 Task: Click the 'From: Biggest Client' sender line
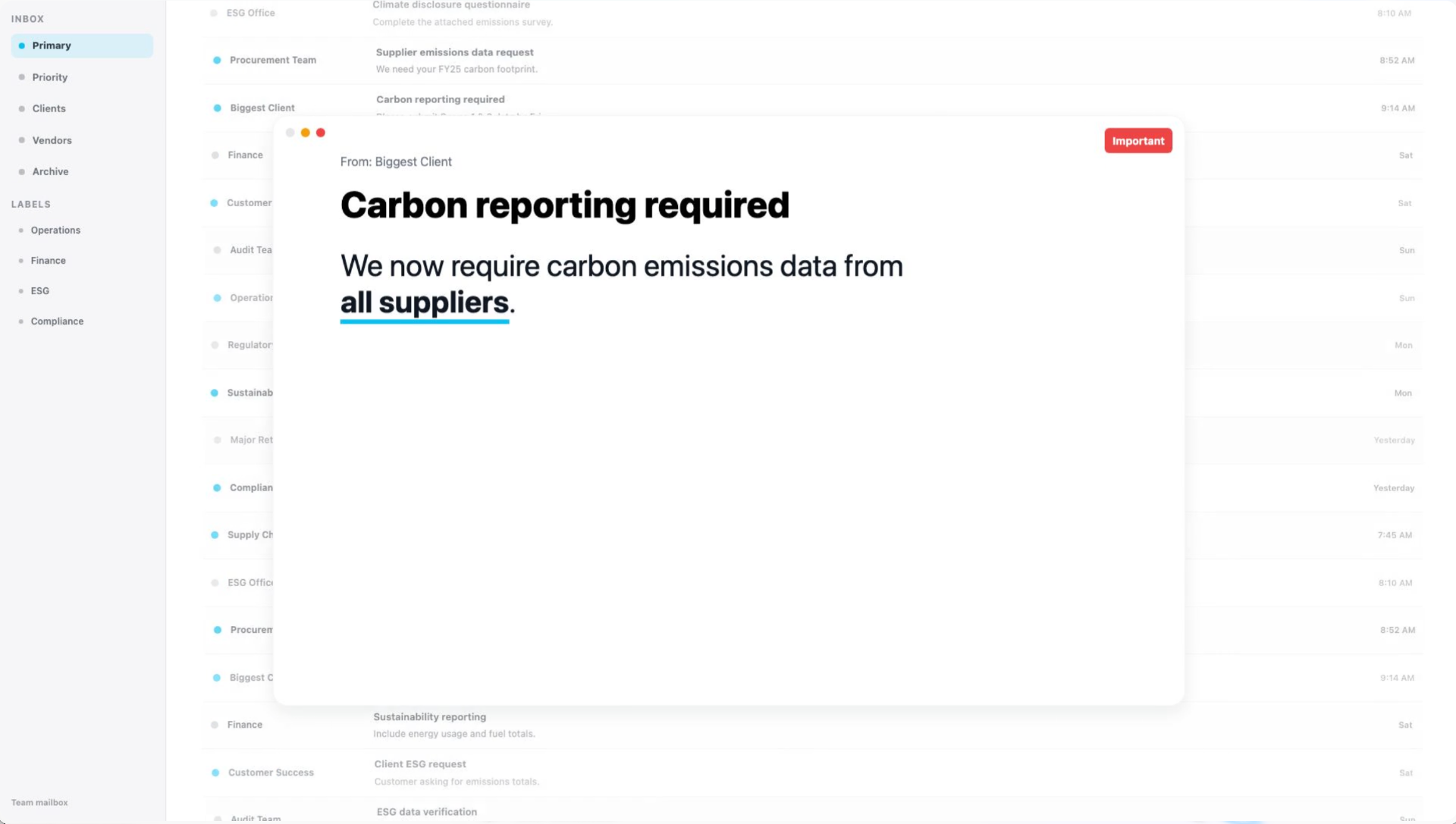396,162
